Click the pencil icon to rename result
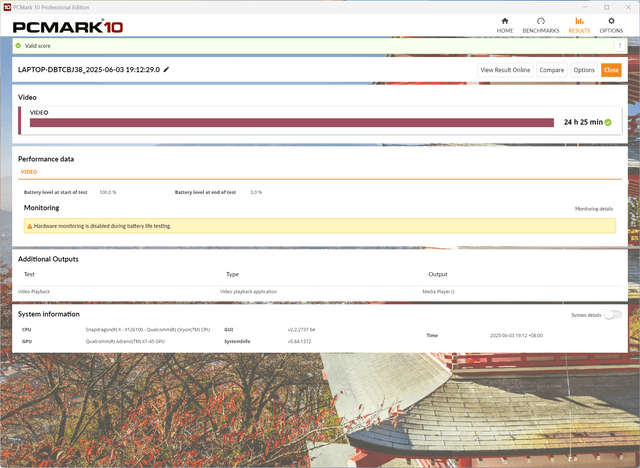 (166, 69)
